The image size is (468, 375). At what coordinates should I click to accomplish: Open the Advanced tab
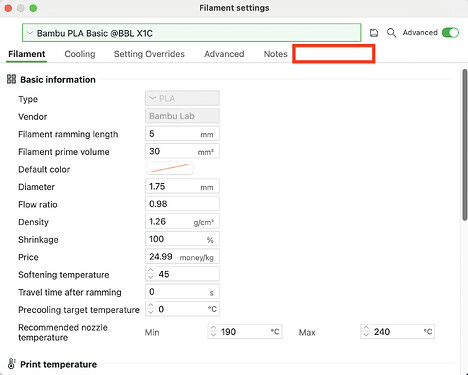coord(224,54)
